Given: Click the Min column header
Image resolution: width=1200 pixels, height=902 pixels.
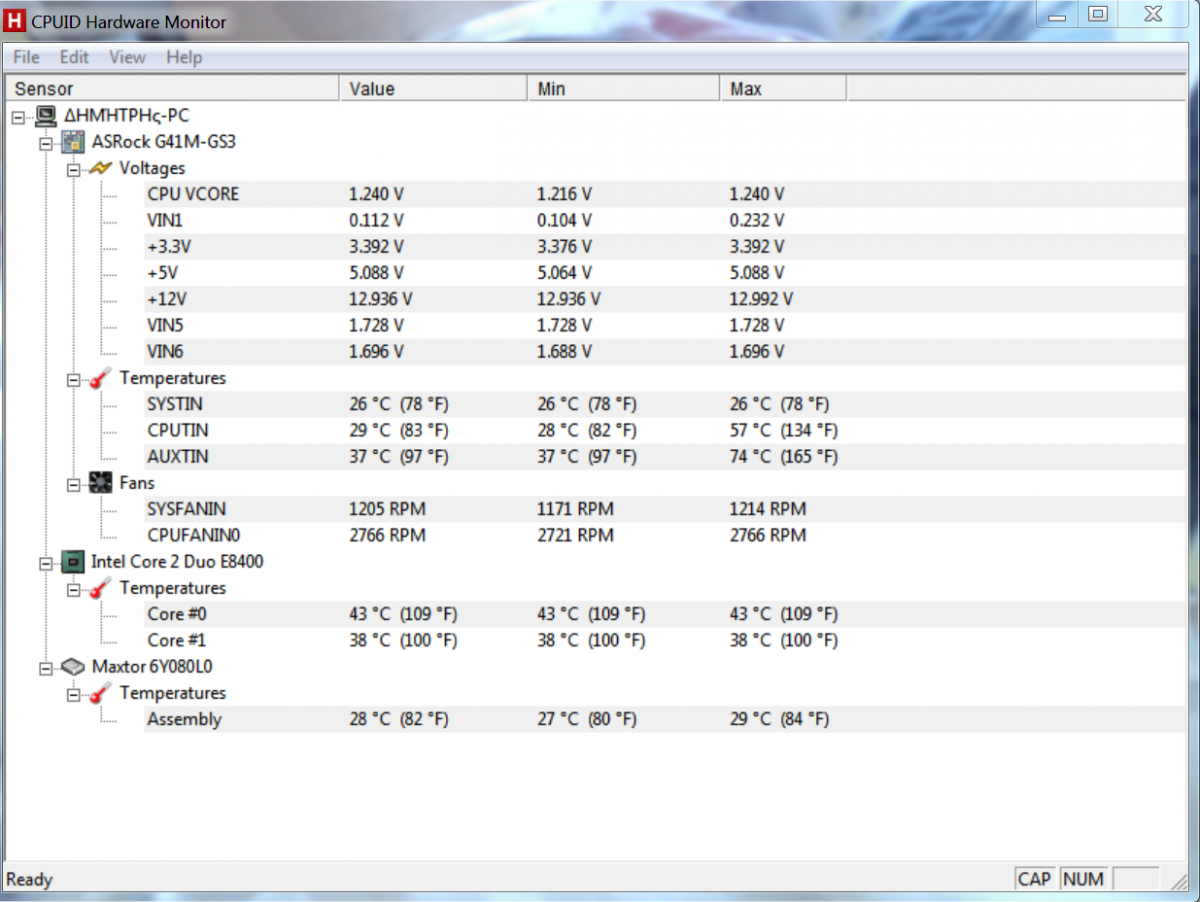Looking at the screenshot, I should click(x=623, y=89).
